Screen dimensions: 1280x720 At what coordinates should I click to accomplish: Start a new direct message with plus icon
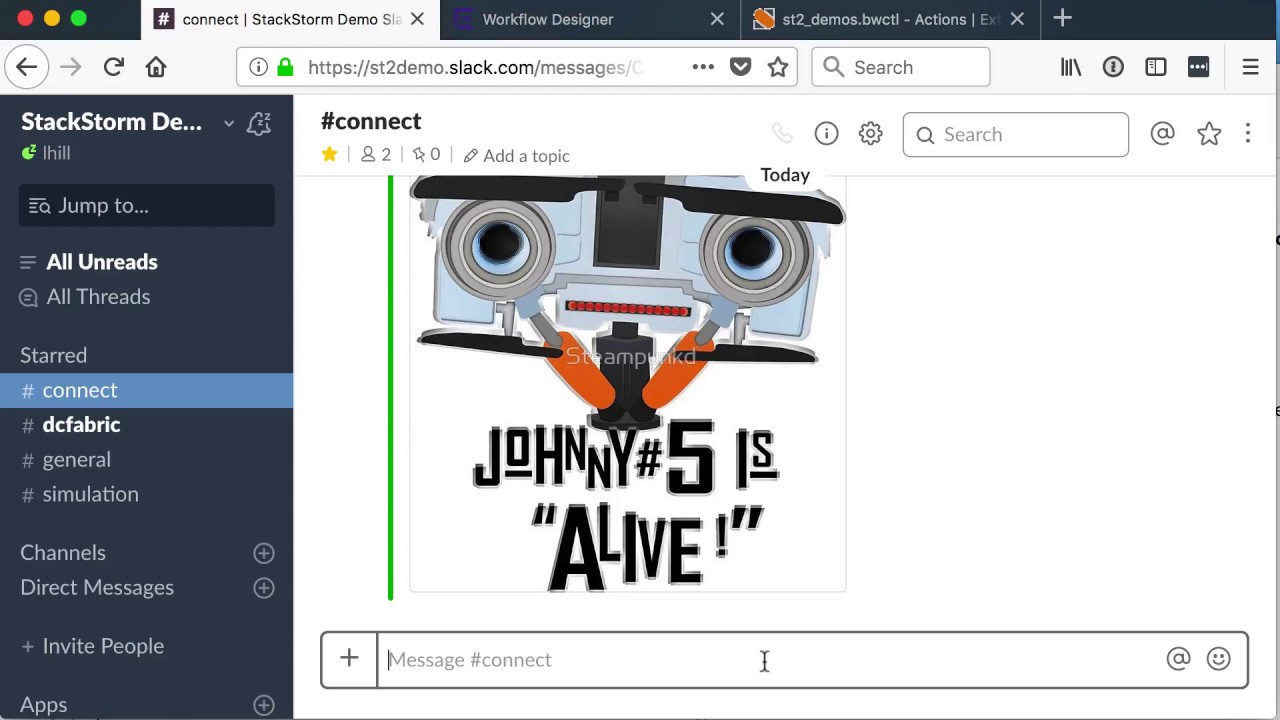[264, 588]
